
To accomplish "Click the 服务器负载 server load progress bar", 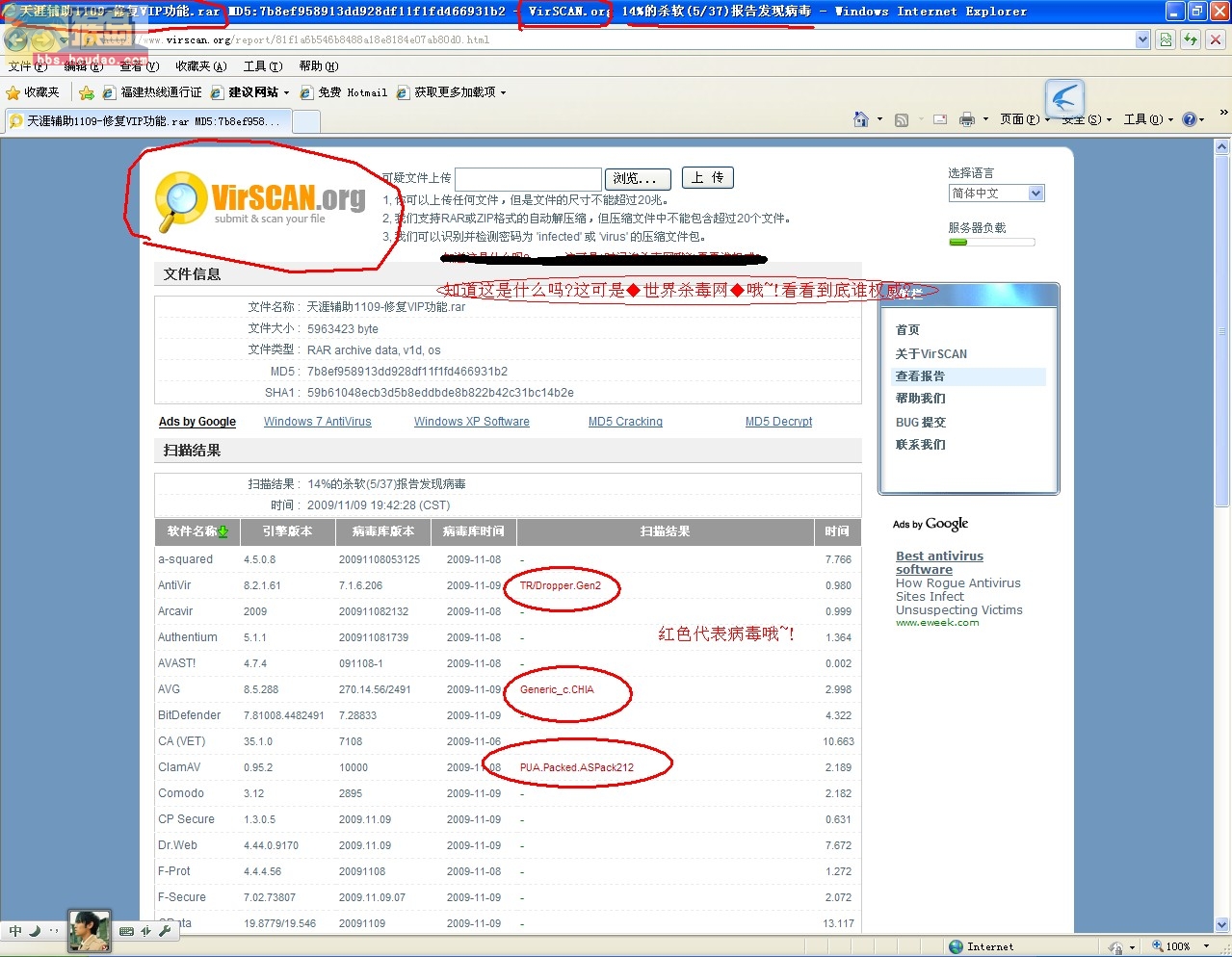I will (x=991, y=243).
